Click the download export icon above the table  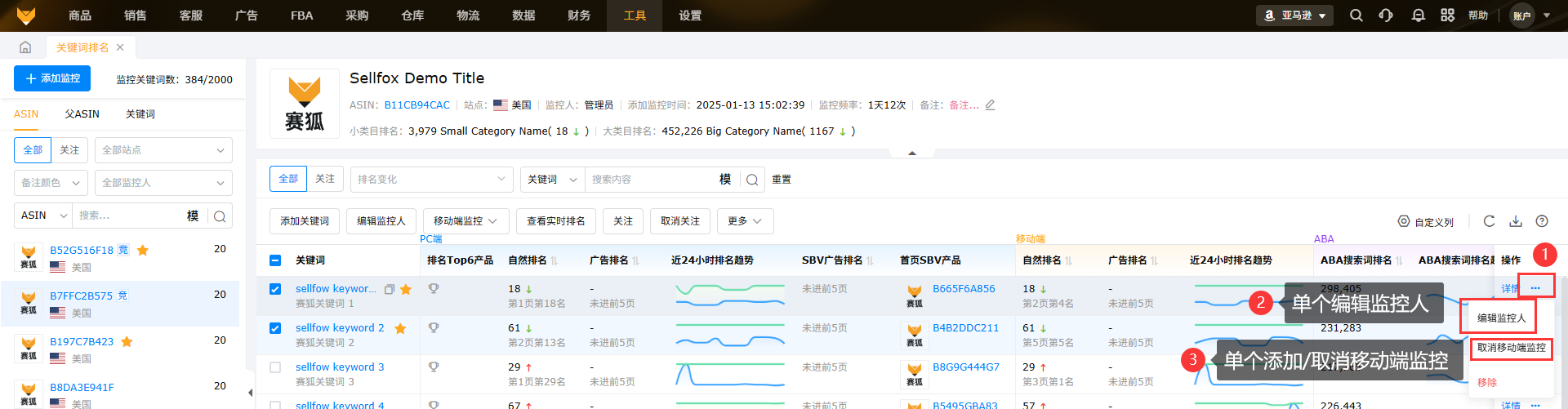click(1516, 221)
